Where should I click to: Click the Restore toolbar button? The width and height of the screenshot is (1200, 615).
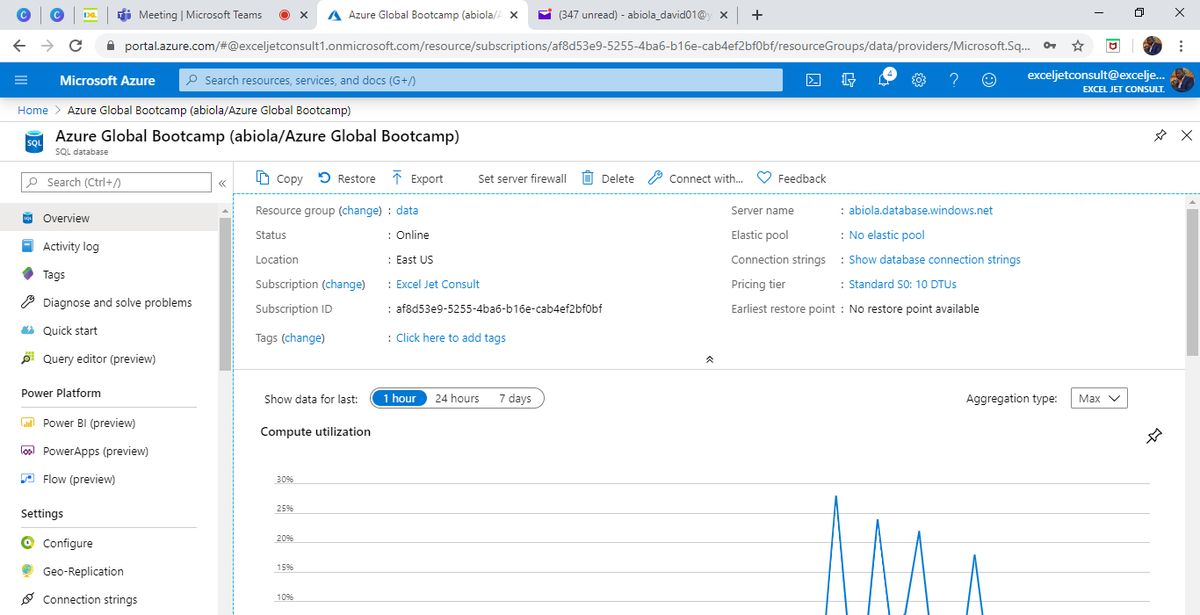coord(347,178)
